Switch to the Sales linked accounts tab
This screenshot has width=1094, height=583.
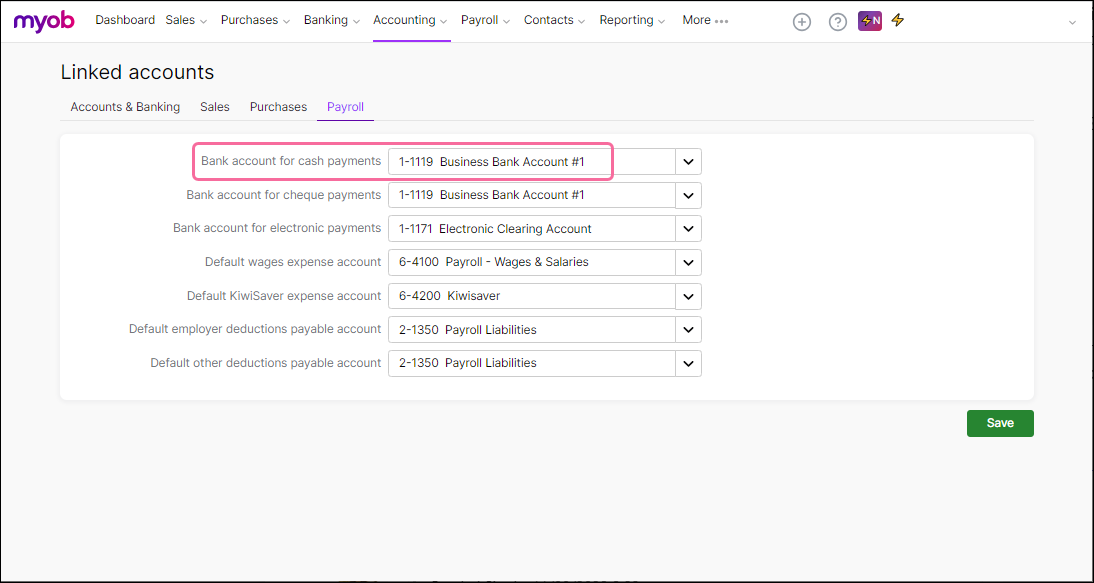pos(215,107)
